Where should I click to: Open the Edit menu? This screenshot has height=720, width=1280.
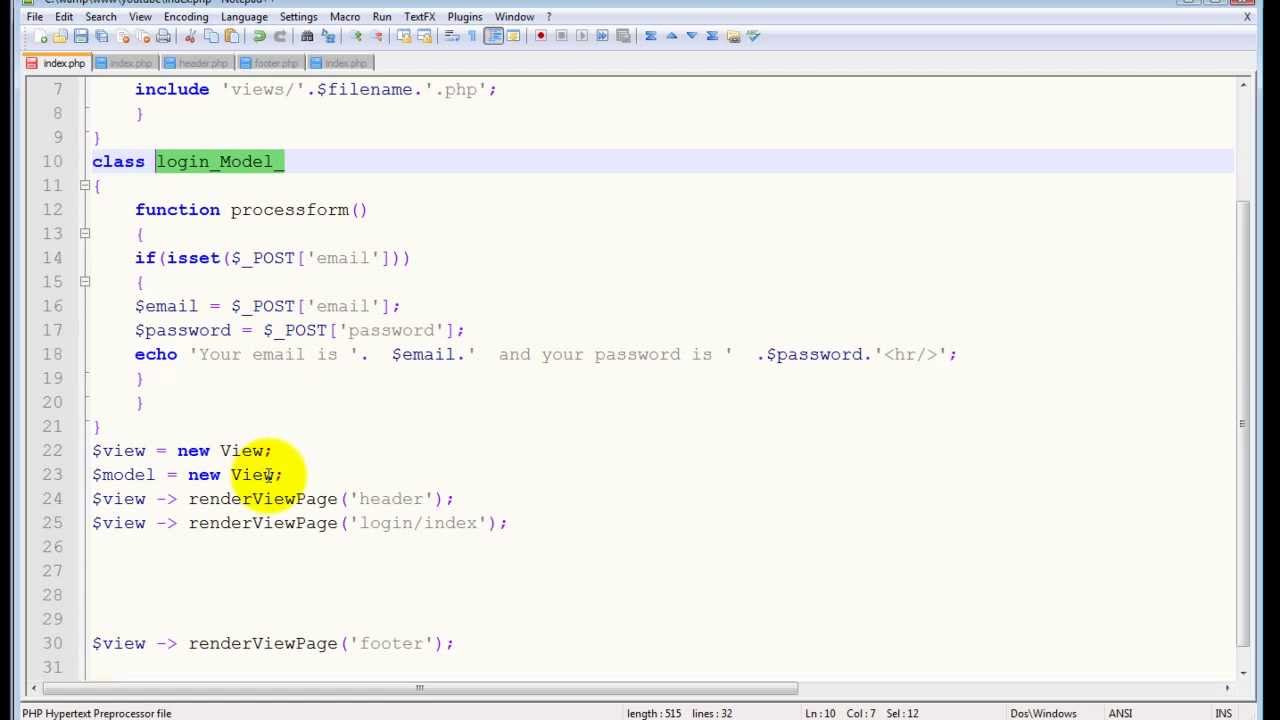click(64, 17)
